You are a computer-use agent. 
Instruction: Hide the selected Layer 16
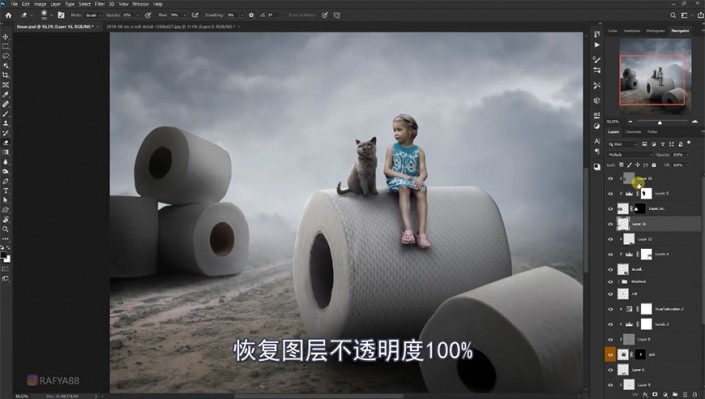tap(610, 224)
